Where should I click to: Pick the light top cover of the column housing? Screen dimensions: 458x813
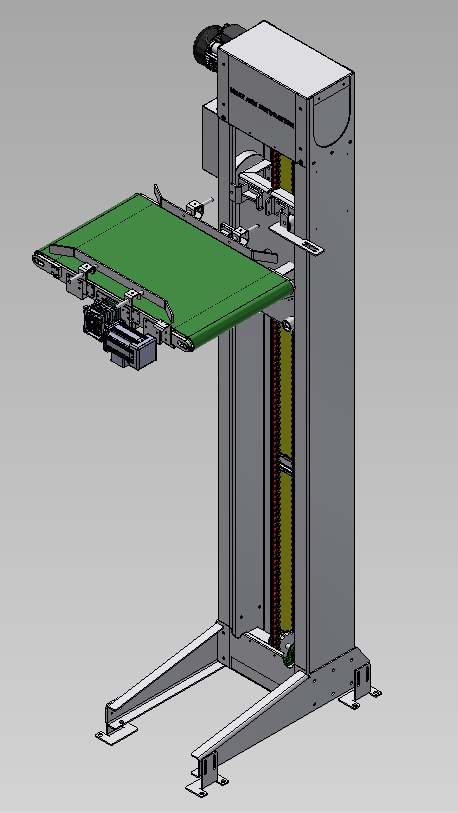[285, 58]
